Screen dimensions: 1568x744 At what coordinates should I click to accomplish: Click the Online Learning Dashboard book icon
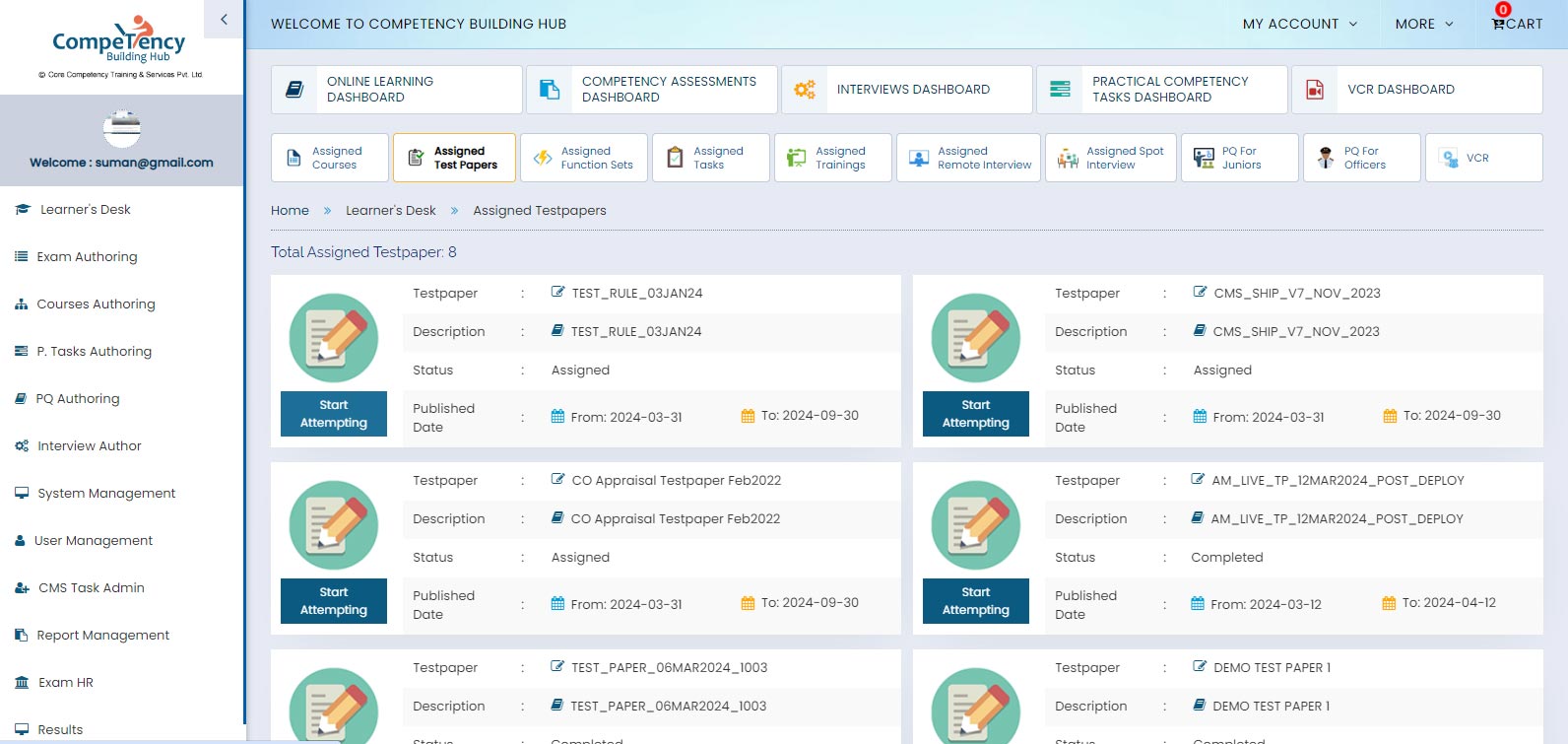pyautogui.click(x=294, y=90)
